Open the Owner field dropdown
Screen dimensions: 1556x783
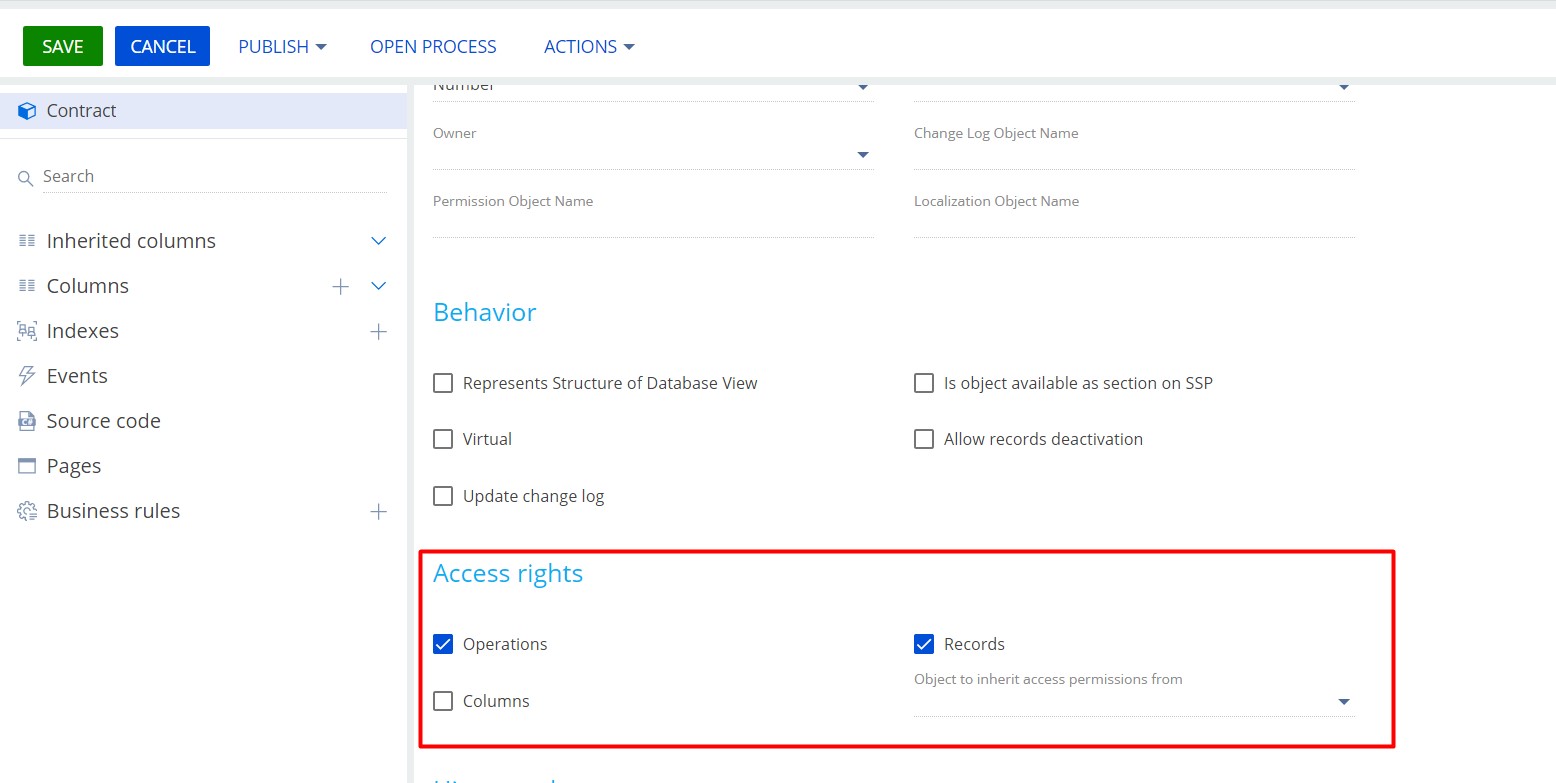(862, 154)
